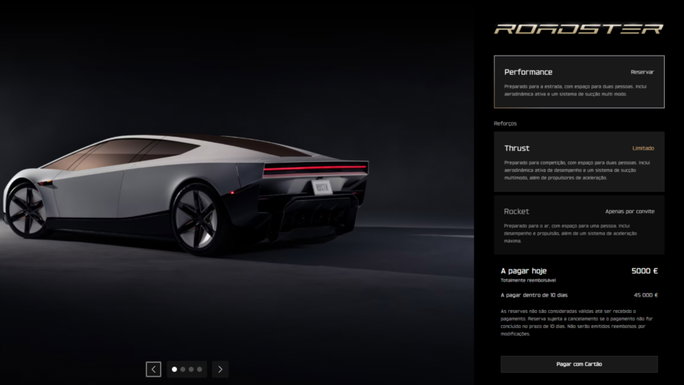Select first carousel dot indicator

click(x=174, y=369)
